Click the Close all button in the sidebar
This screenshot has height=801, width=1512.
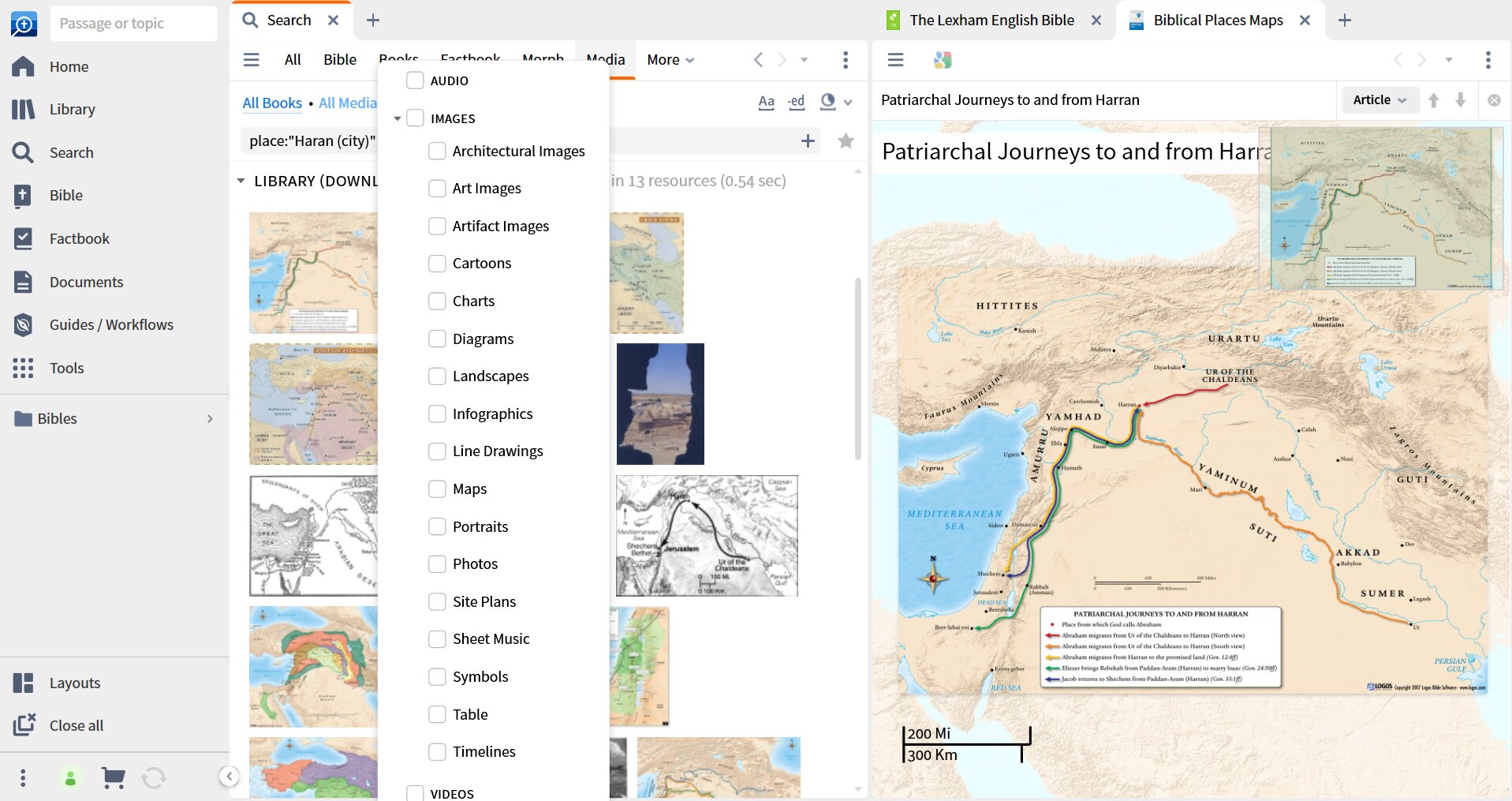pyautogui.click(x=76, y=725)
